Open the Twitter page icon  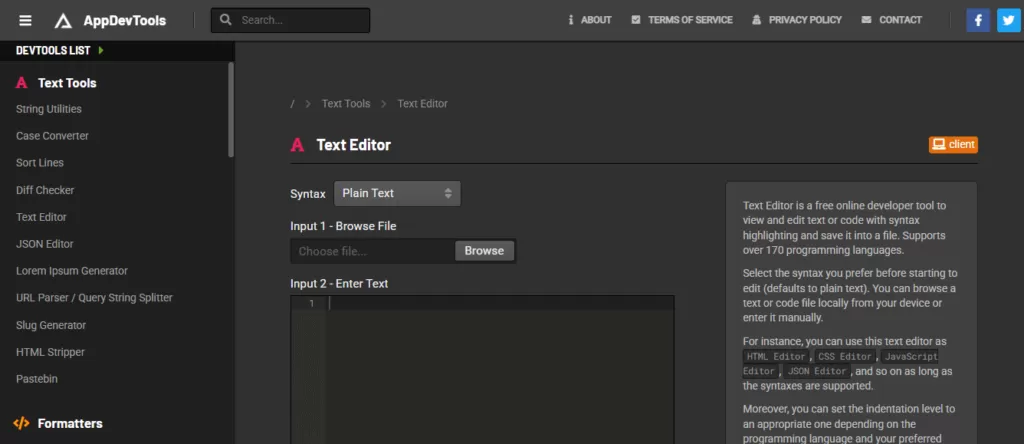(x=1009, y=20)
